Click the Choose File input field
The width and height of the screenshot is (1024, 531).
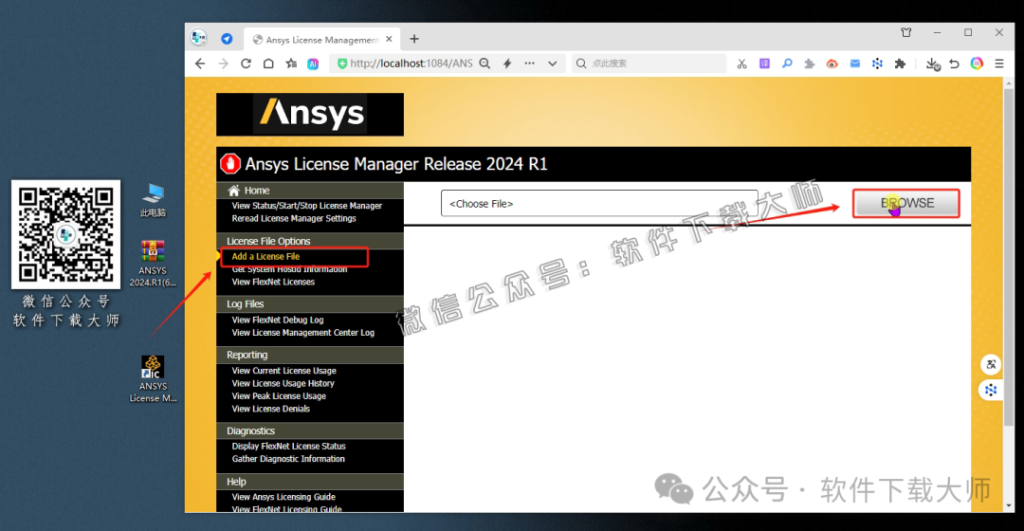[599, 203]
